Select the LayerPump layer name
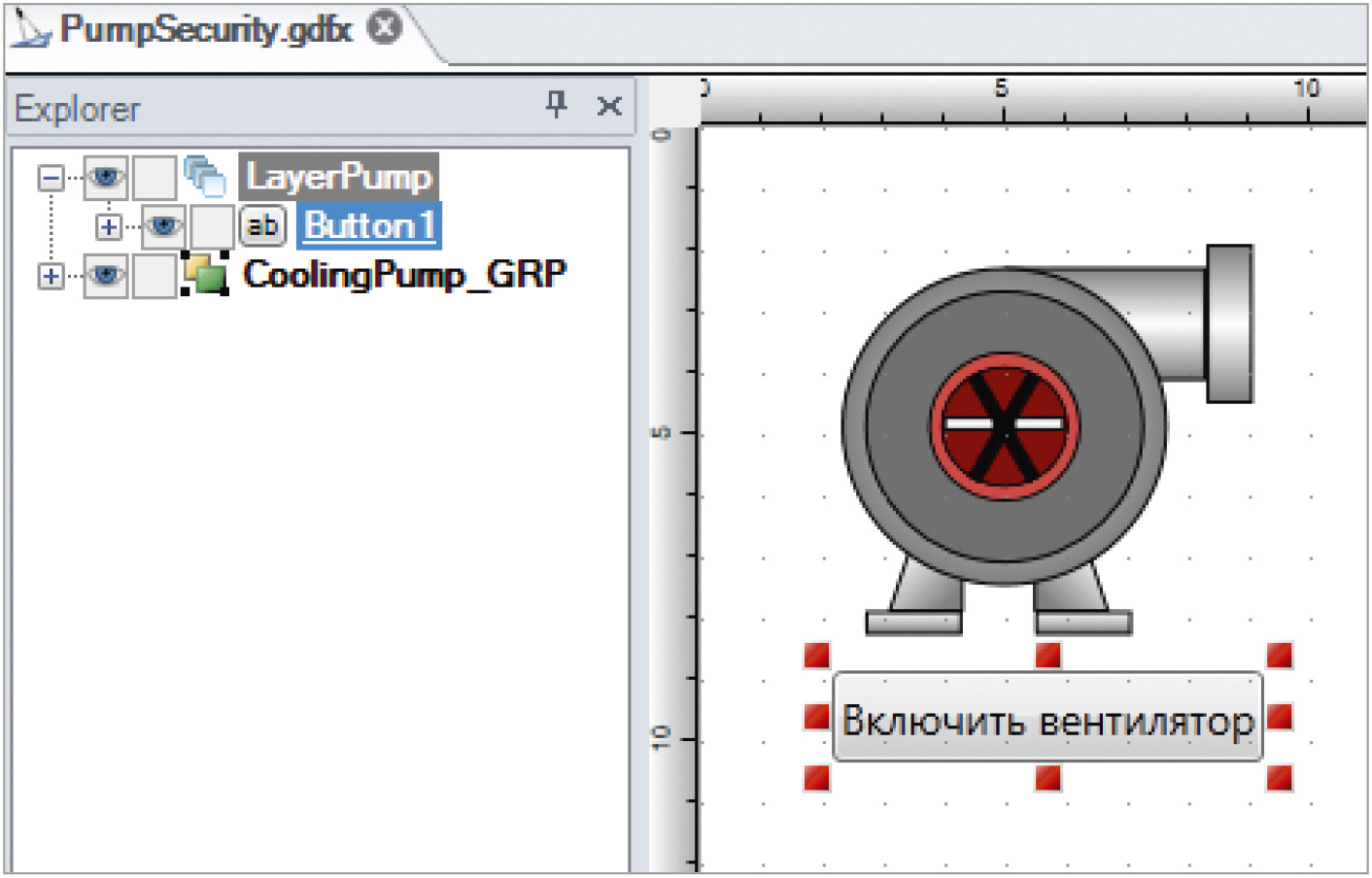 click(338, 177)
